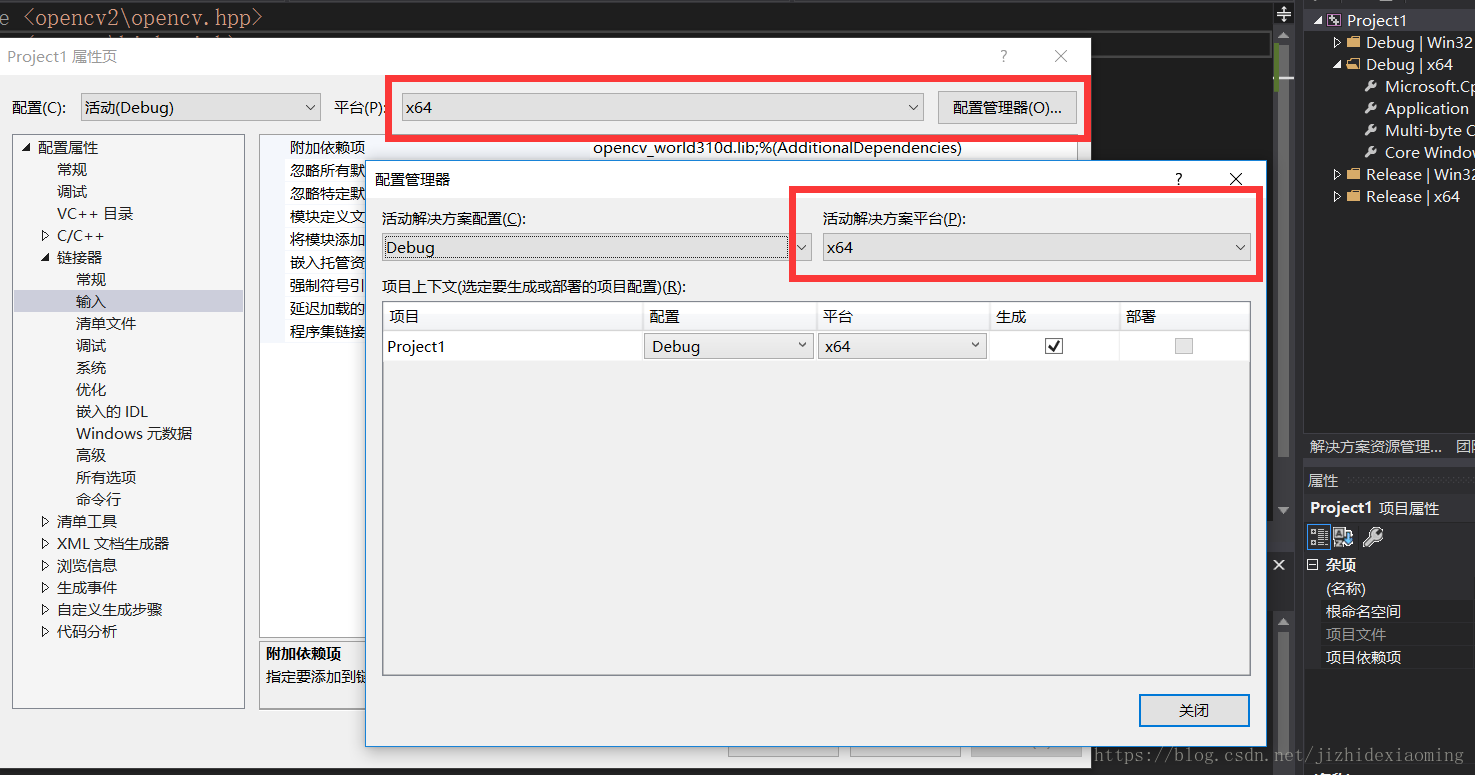
Task: Toggle the 生成 checkbox for Project1
Action: (1053, 346)
